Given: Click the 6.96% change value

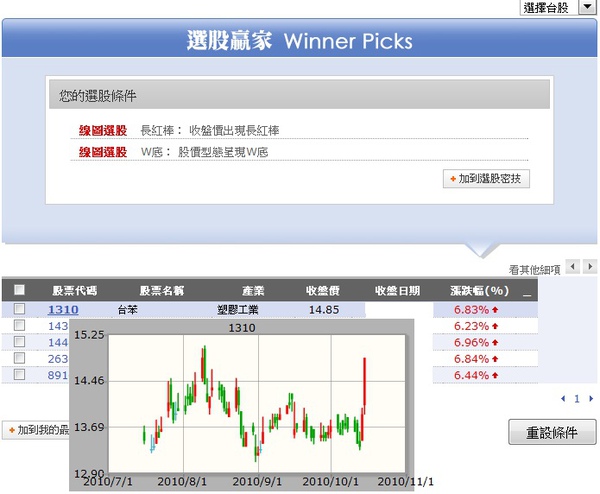Looking at the screenshot, I should [471, 342].
